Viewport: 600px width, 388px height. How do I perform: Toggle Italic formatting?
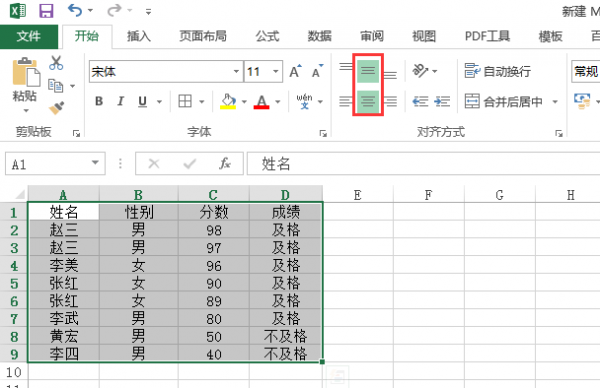pyautogui.click(x=121, y=101)
